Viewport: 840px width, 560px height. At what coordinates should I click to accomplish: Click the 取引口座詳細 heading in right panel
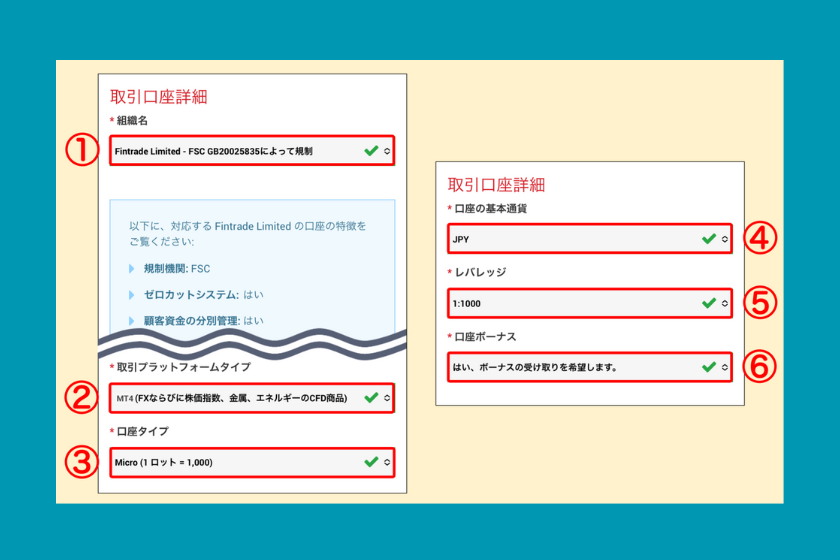tap(496, 184)
